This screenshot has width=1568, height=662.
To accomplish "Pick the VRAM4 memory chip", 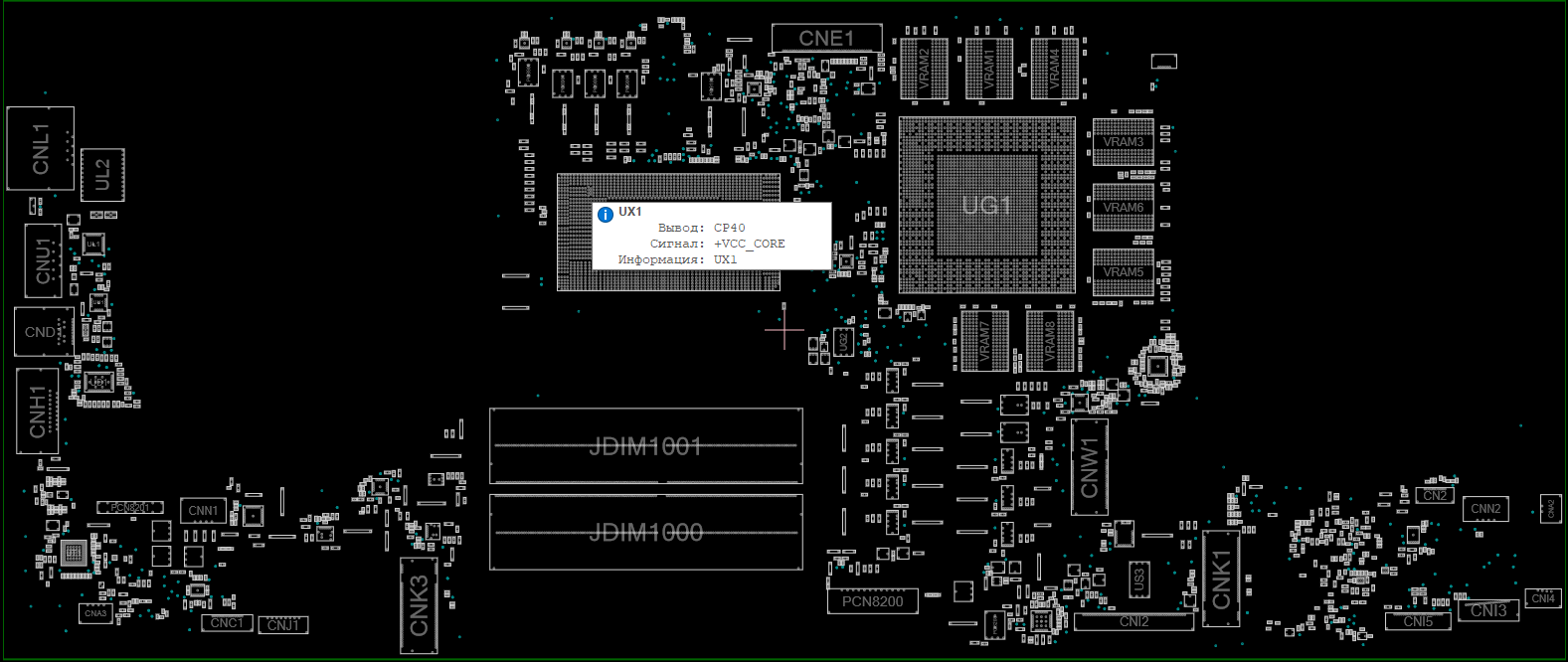I will pyautogui.click(x=1055, y=69).
